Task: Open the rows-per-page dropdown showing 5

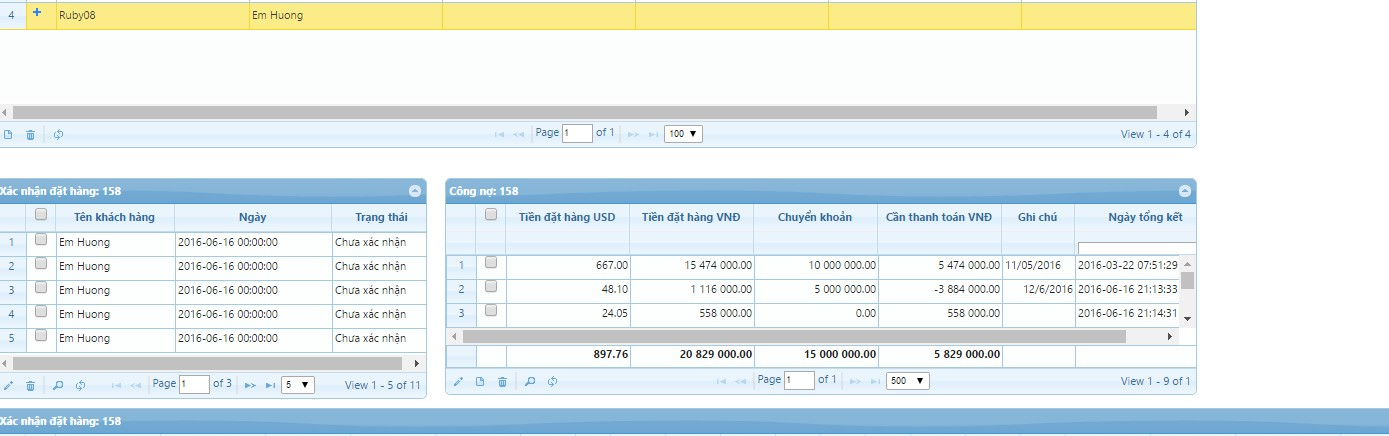Action: [x=298, y=385]
